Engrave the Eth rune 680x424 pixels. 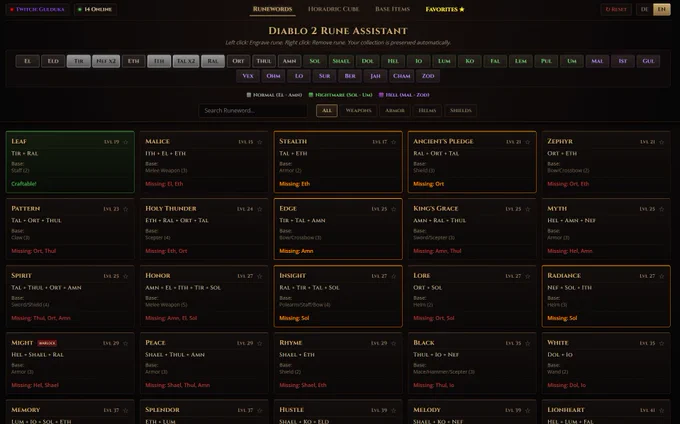(134, 61)
